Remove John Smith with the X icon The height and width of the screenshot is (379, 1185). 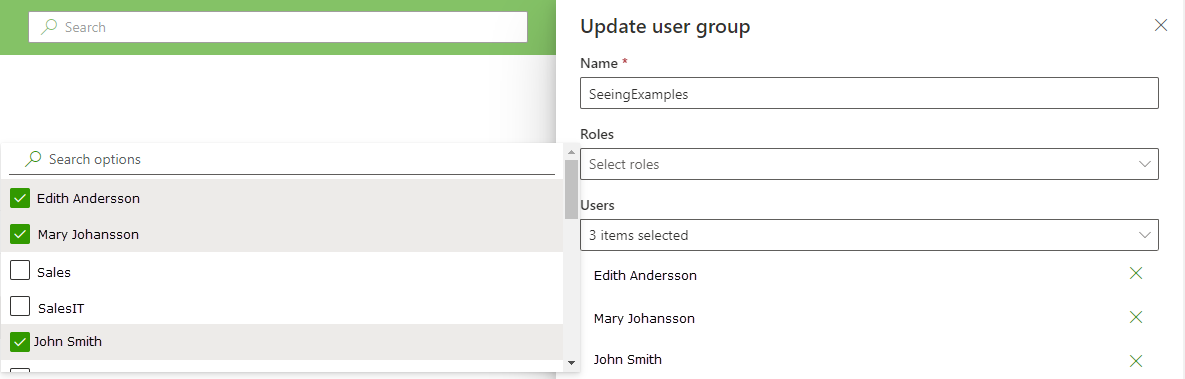pos(1135,361)
